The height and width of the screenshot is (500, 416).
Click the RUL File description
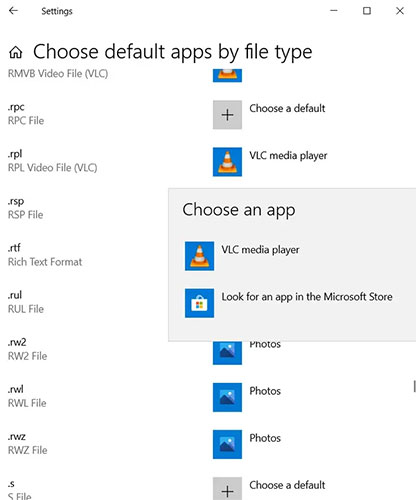pyautogui.click(x=26, y=309)
